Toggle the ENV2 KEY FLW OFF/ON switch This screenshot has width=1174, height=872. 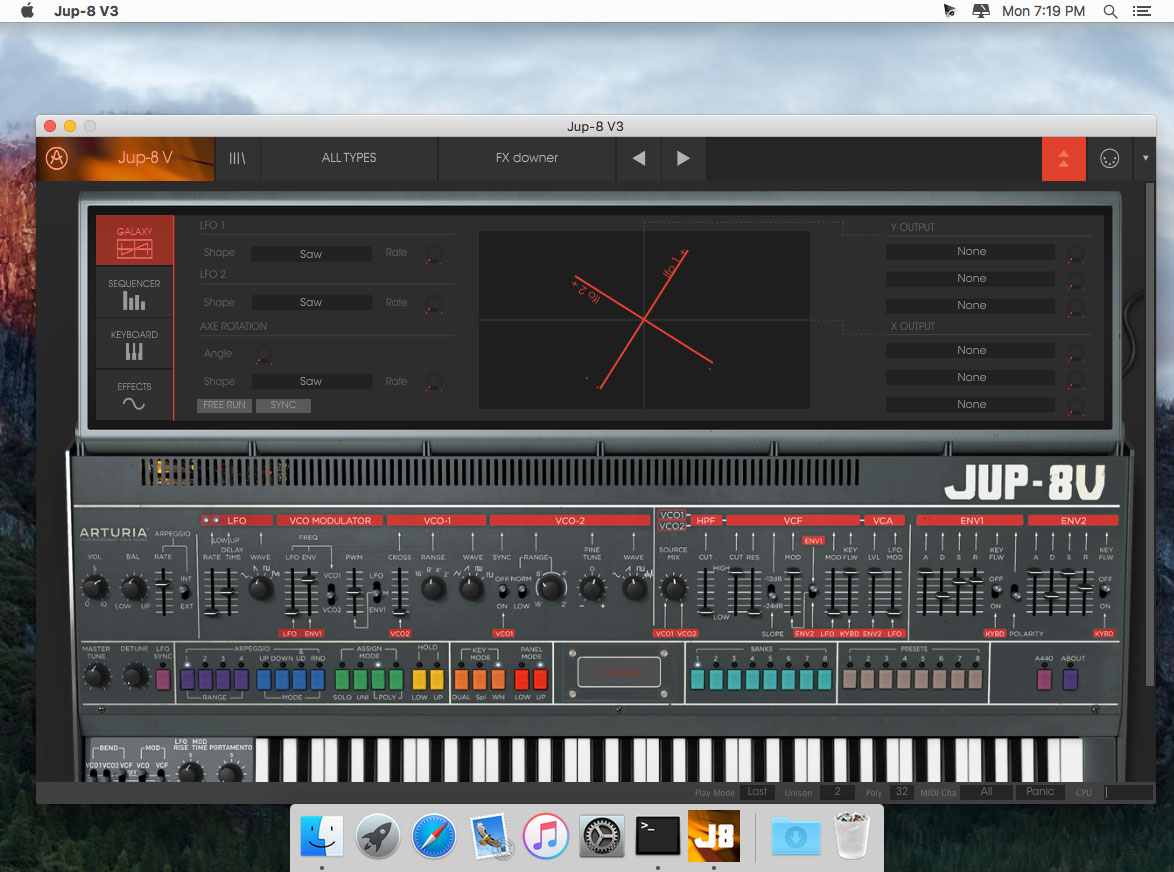1104,591
